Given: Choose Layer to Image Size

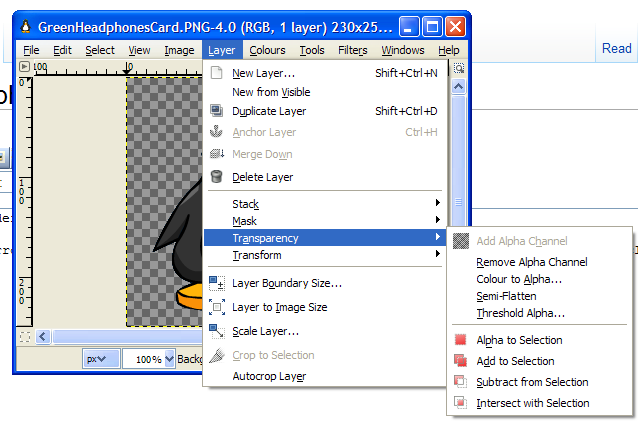Looking at the screenshot, I should (x=325, y=307).
